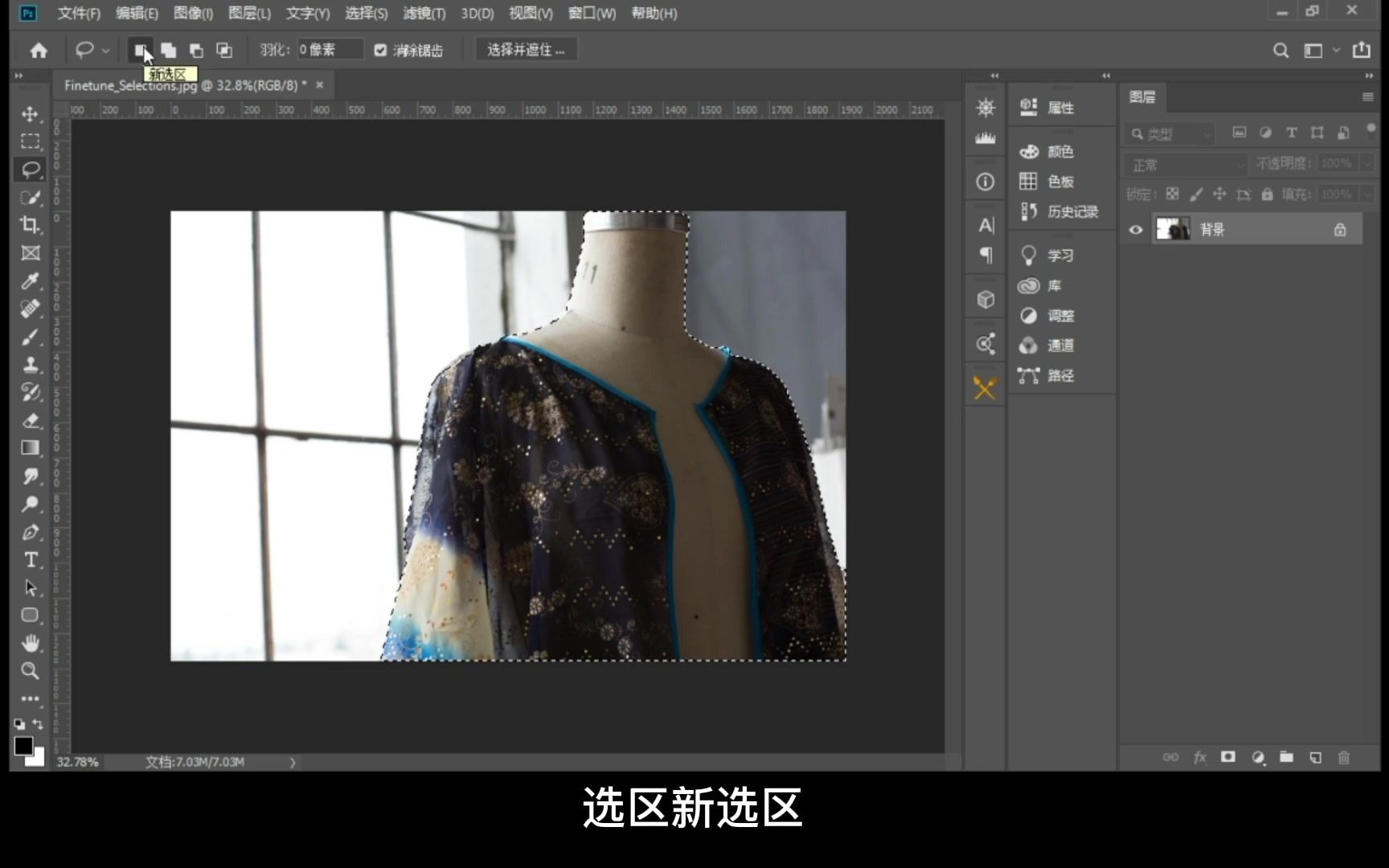1389x868 pixels.
Task: Select the Move tool
Action: click(30, 113)
